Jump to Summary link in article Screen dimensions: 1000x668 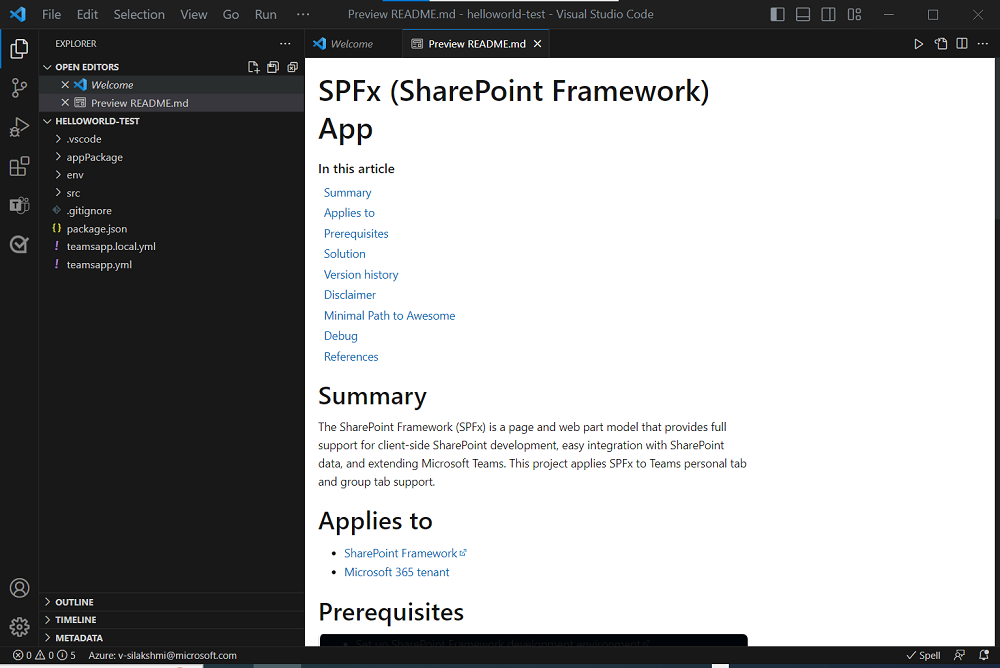coord(348,193)
